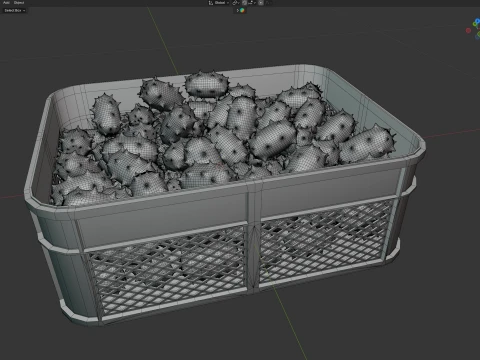Open the Object menu

click(x=19, y=3)
